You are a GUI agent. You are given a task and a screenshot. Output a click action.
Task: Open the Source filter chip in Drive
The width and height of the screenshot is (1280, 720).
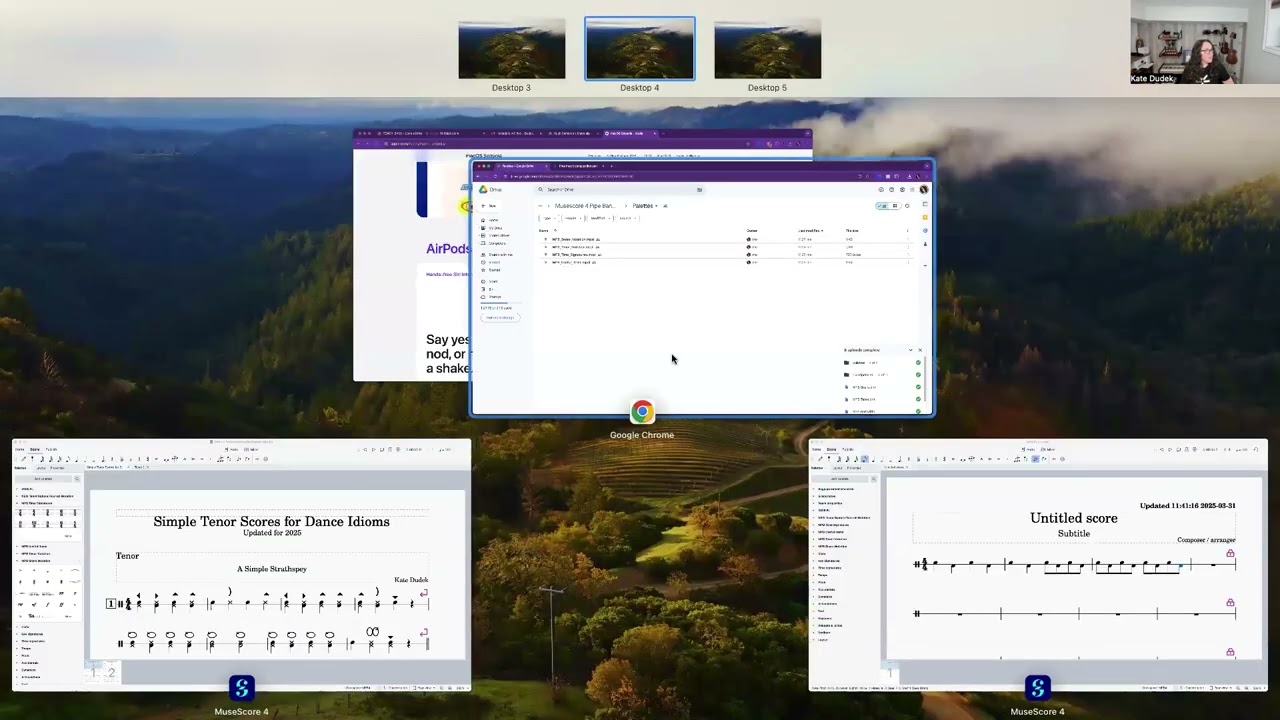[x=627, y=218]
